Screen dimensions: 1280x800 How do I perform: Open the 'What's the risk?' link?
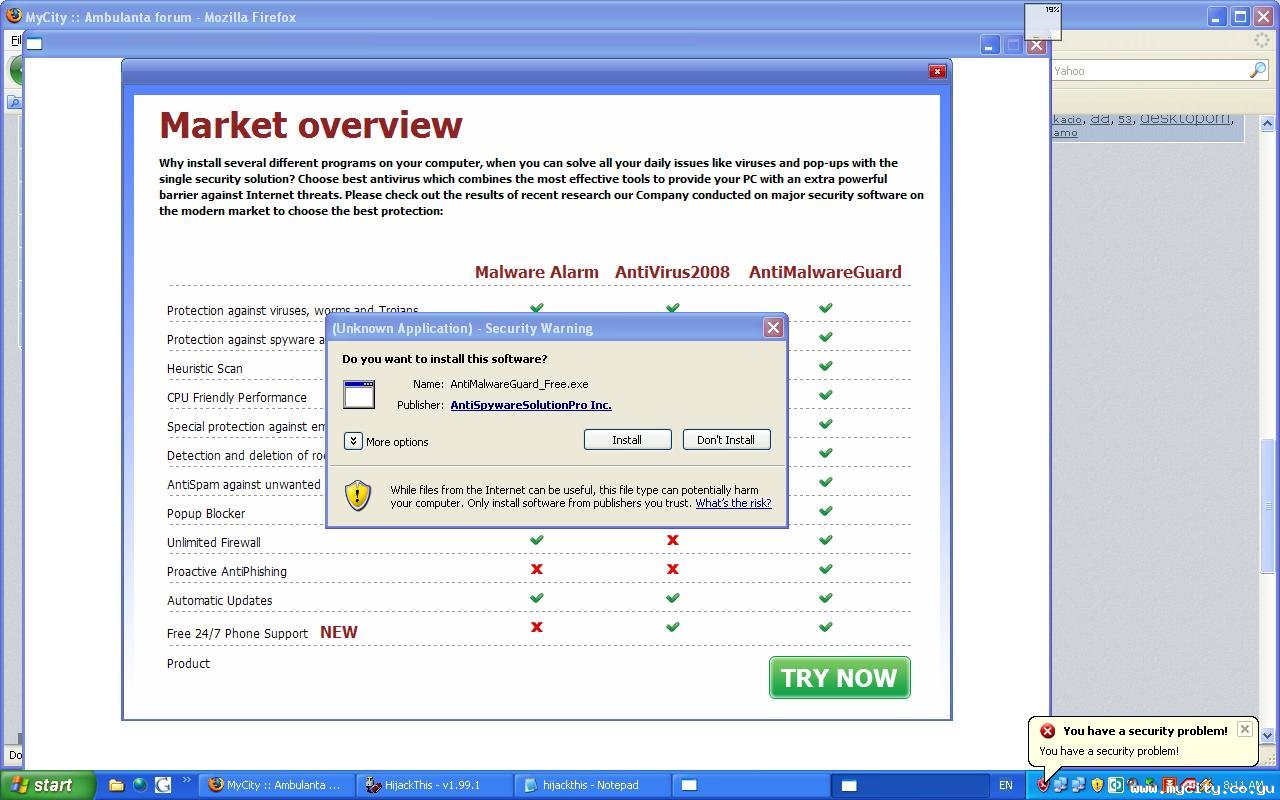pos(733,503)
